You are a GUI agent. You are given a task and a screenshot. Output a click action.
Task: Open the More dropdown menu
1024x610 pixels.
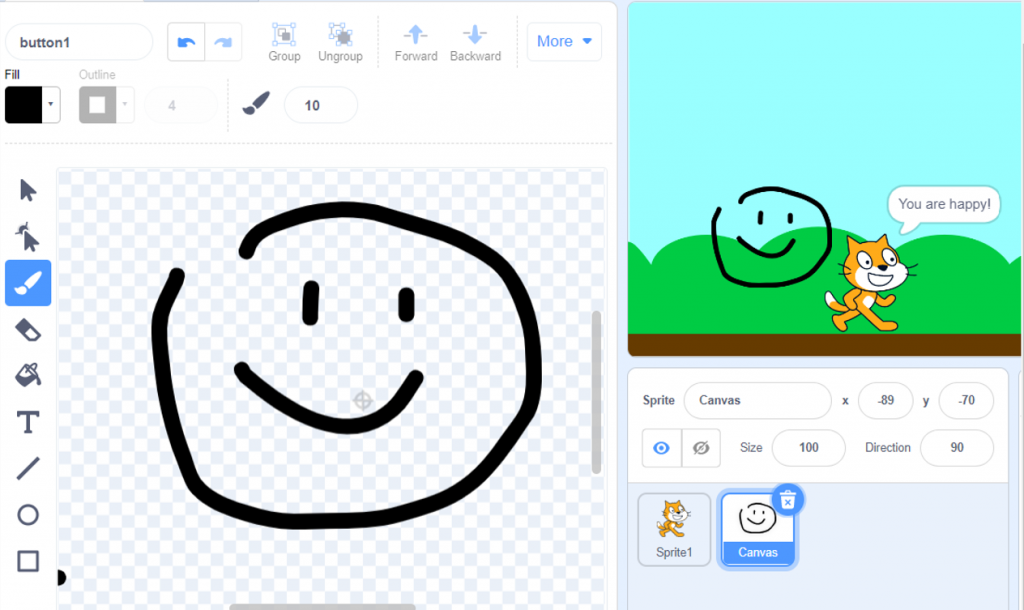(x=564, y=41)
